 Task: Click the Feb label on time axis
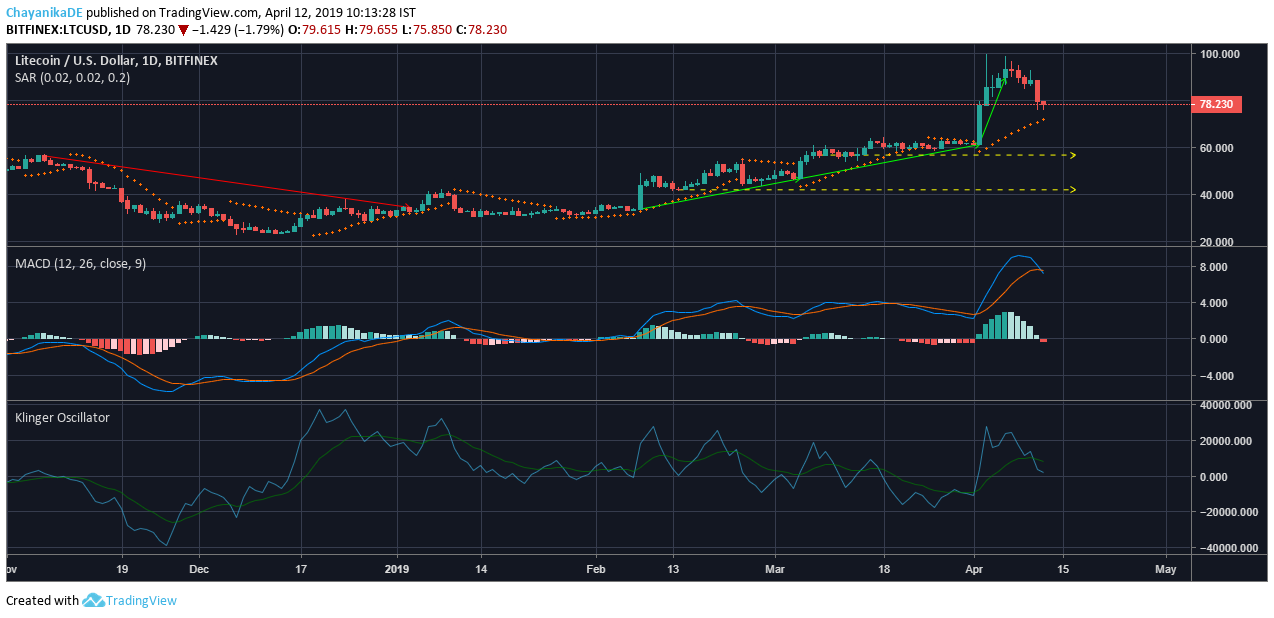click(x=596, y=569)
